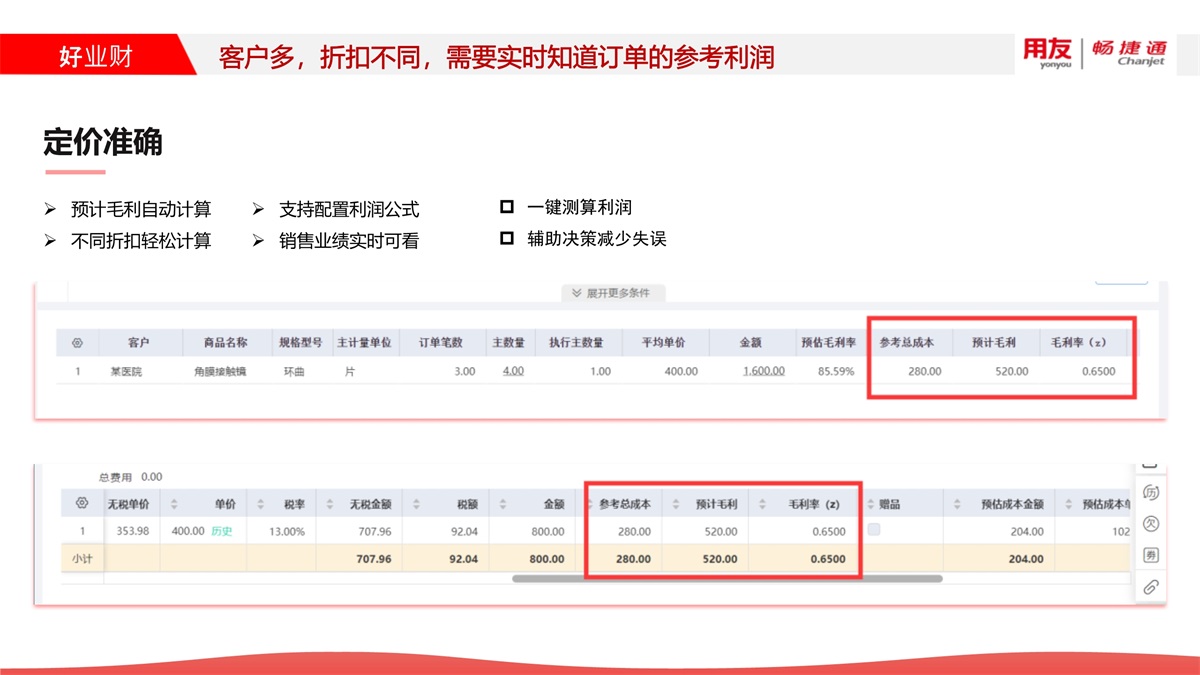Click the paperclip attachment icon
1200x675 pixels.
[x=1150, y=586]
